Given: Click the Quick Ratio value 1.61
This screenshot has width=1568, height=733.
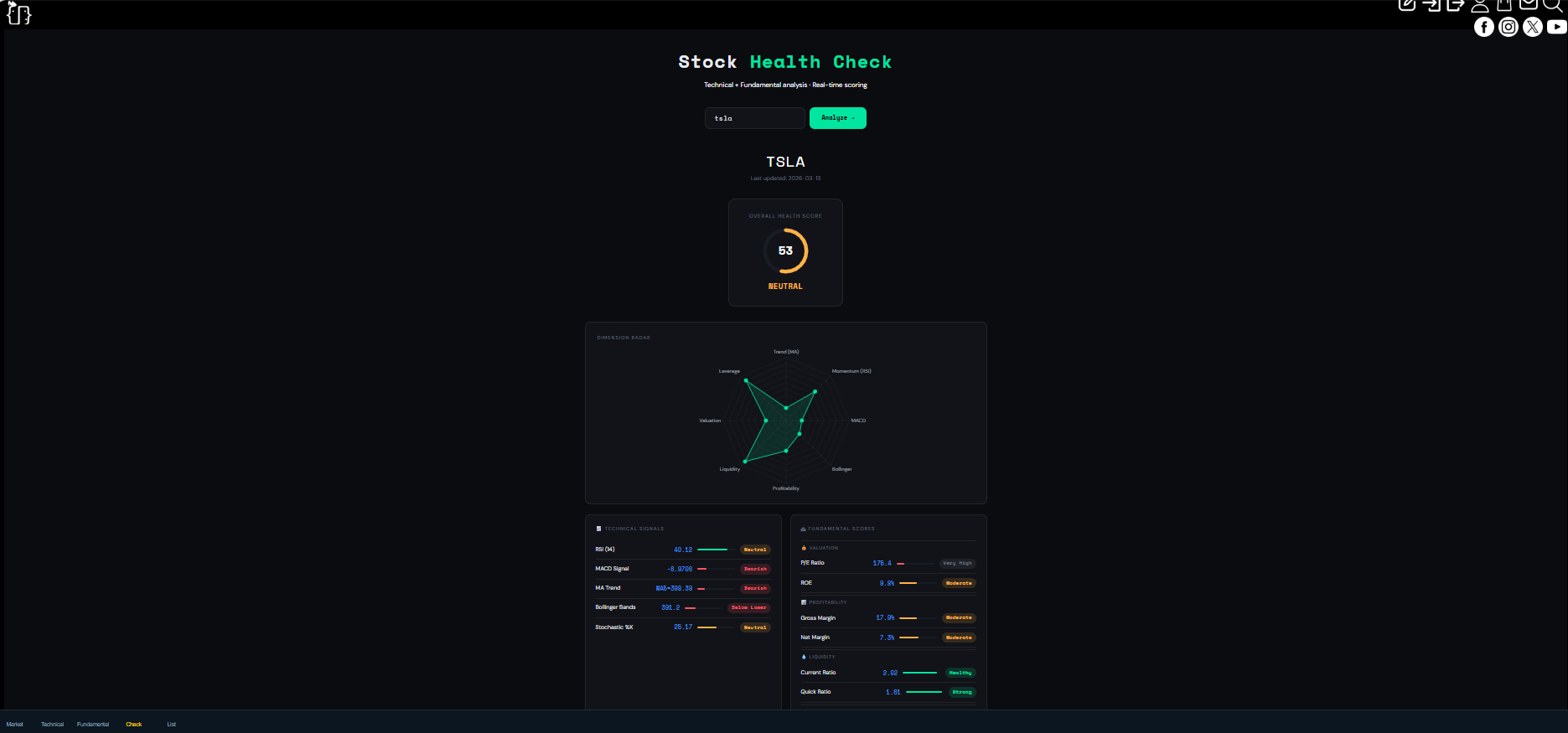Looking at the screenshot, I should (893, 692).
